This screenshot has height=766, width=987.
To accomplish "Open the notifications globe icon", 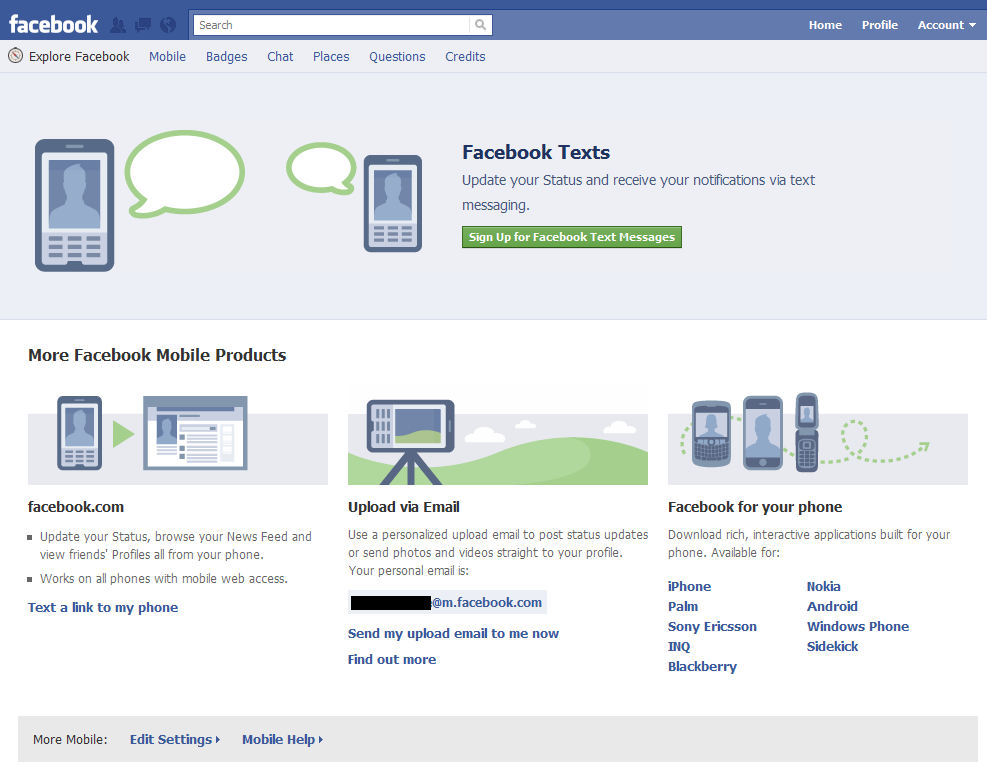I will [x=168, y=25].
